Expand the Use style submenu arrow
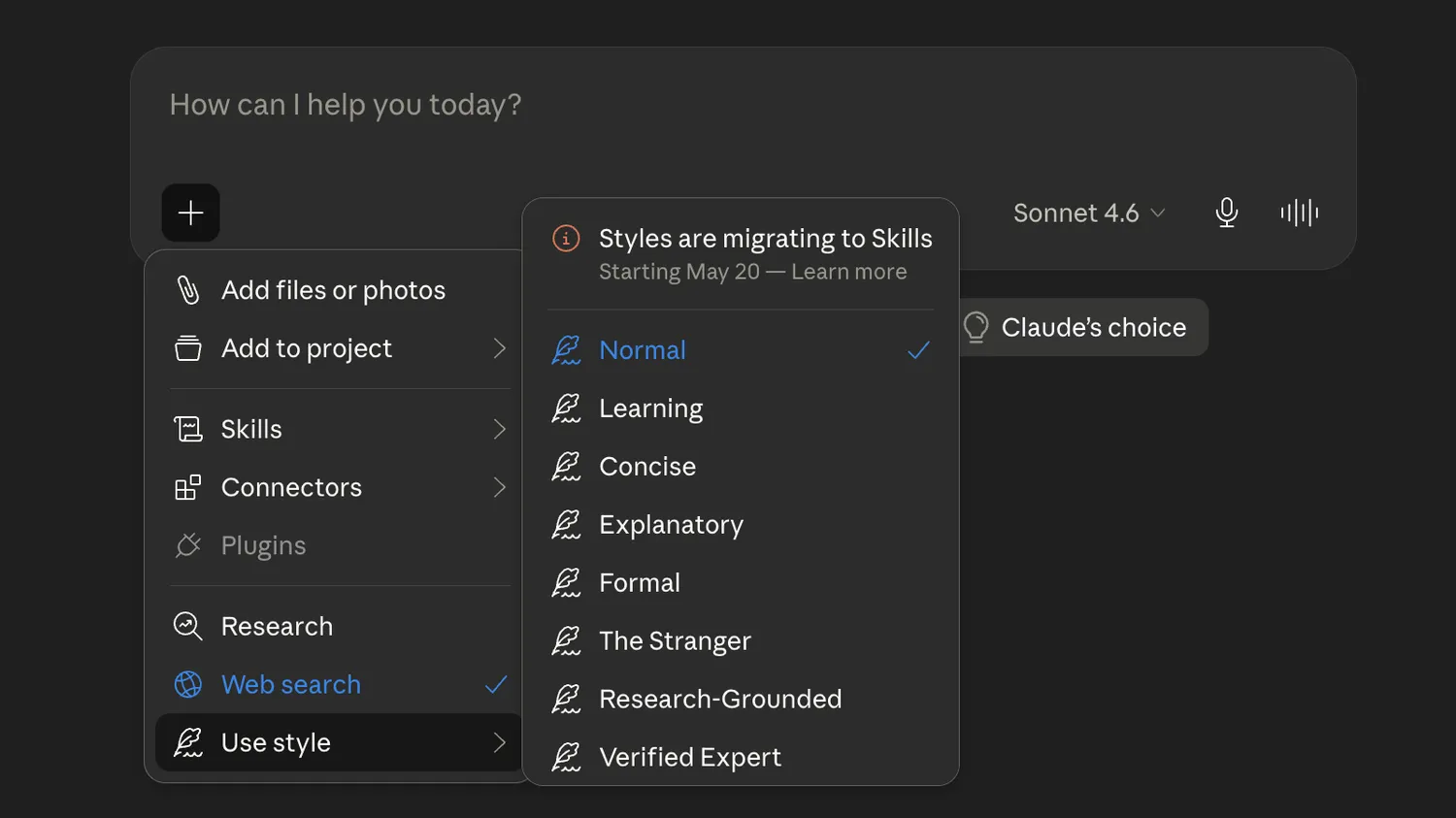 point(499,742)
